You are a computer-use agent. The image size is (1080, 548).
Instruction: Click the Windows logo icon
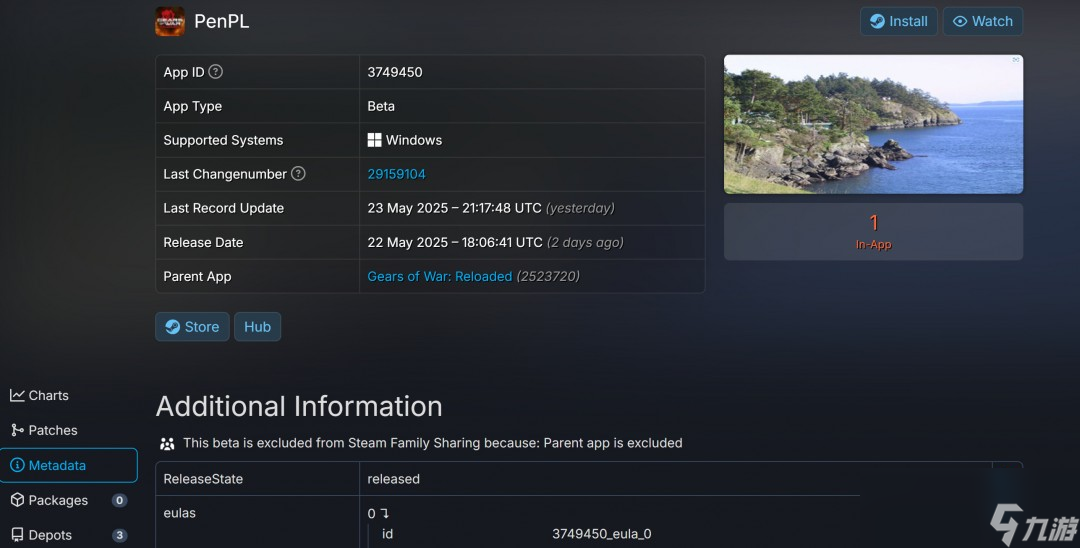(374, 140)
